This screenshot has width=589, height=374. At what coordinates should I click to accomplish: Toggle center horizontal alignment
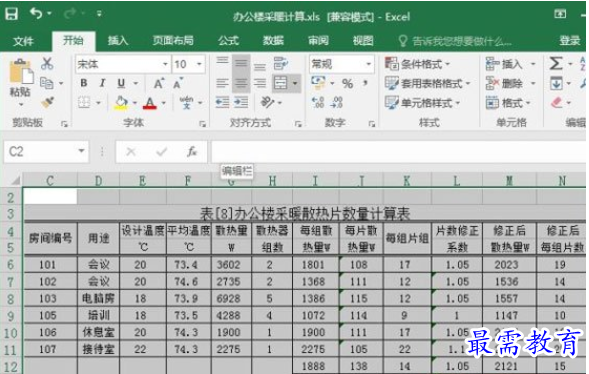coord(241,83)
